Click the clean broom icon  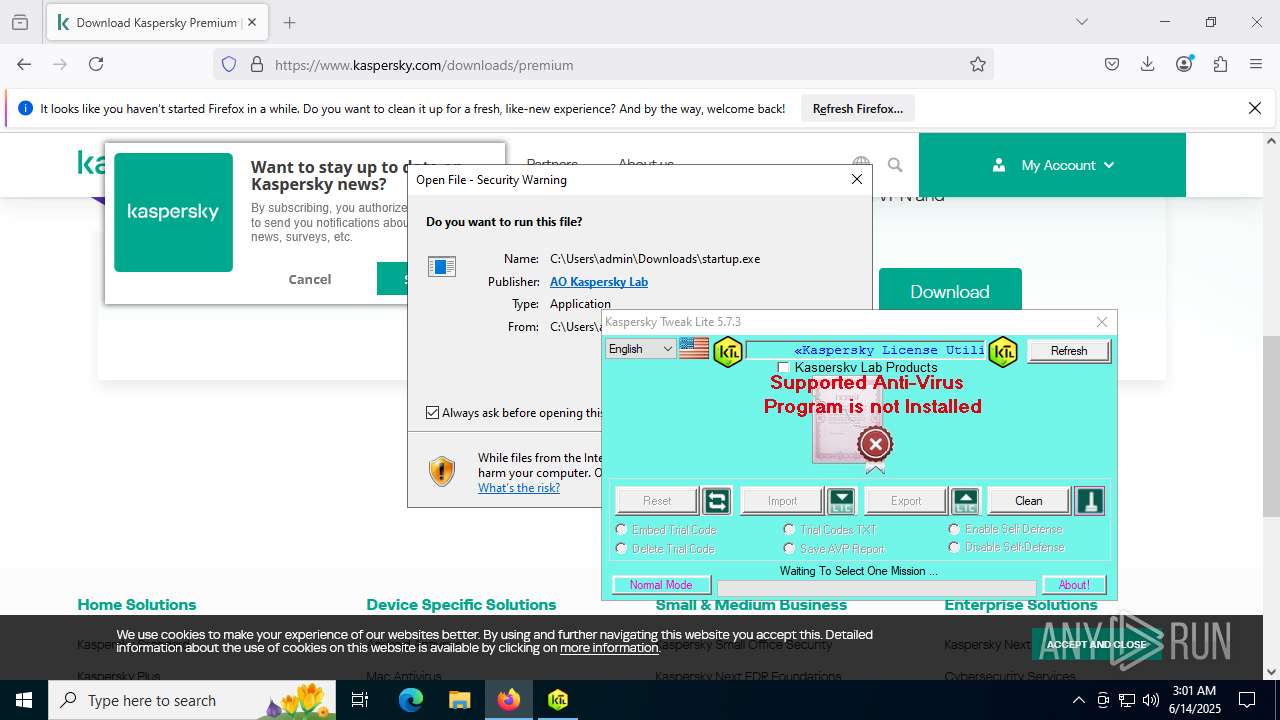click(x=1089, y=501)
